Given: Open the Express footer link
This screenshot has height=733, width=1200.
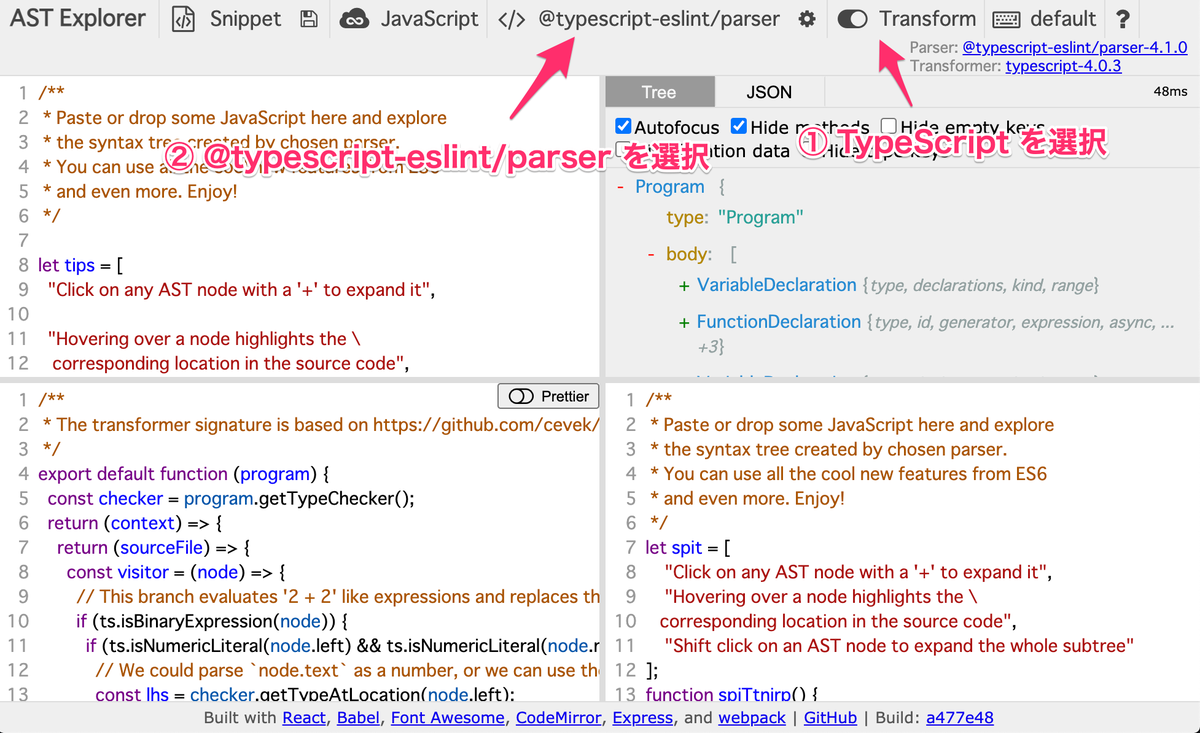Looking at the screenshot, I should pos(642,718).
